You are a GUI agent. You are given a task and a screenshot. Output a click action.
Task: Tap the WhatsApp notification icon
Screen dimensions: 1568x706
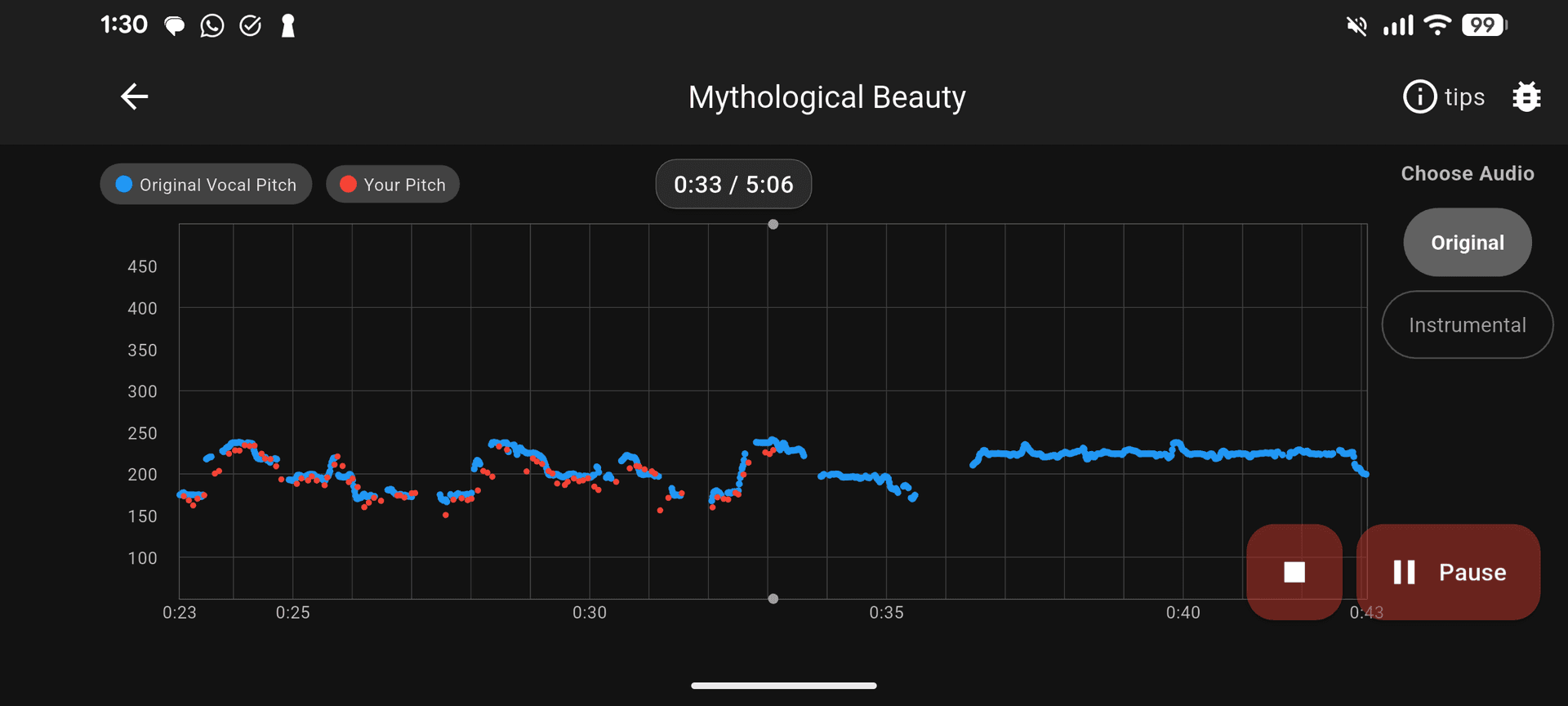point(212,26)
